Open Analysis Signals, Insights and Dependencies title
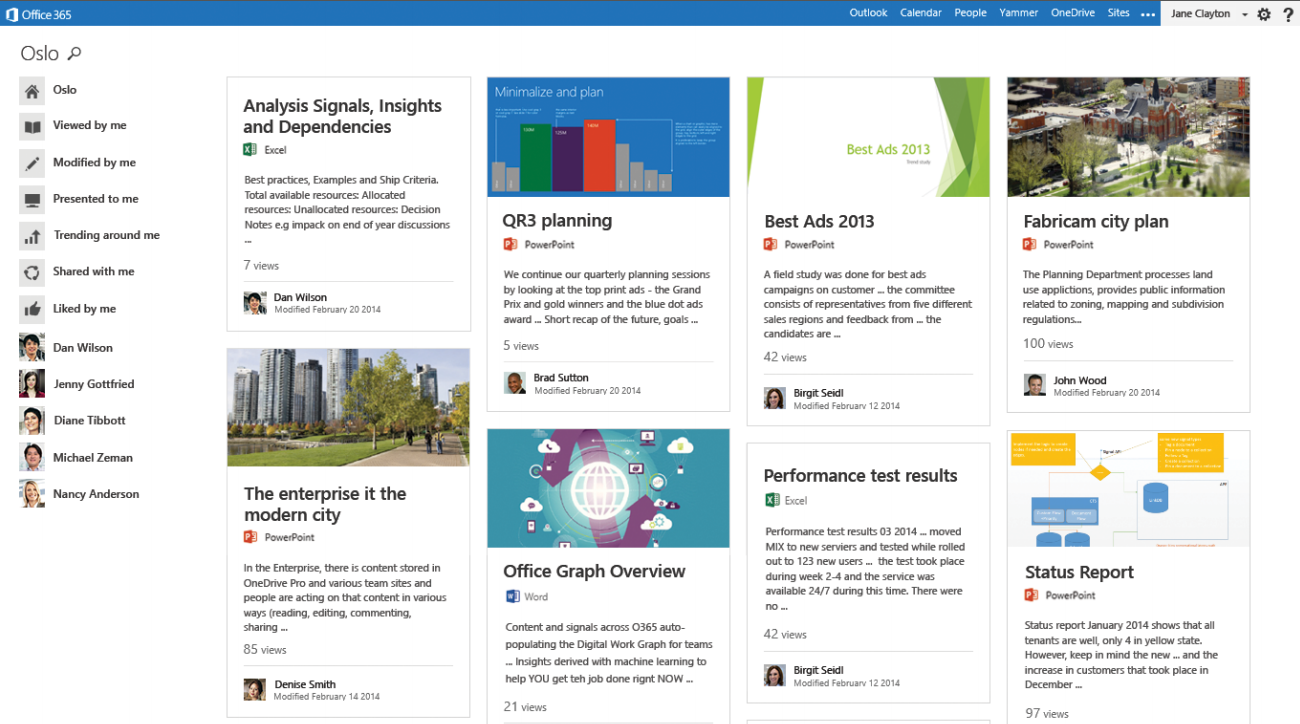 click(342, 116)
